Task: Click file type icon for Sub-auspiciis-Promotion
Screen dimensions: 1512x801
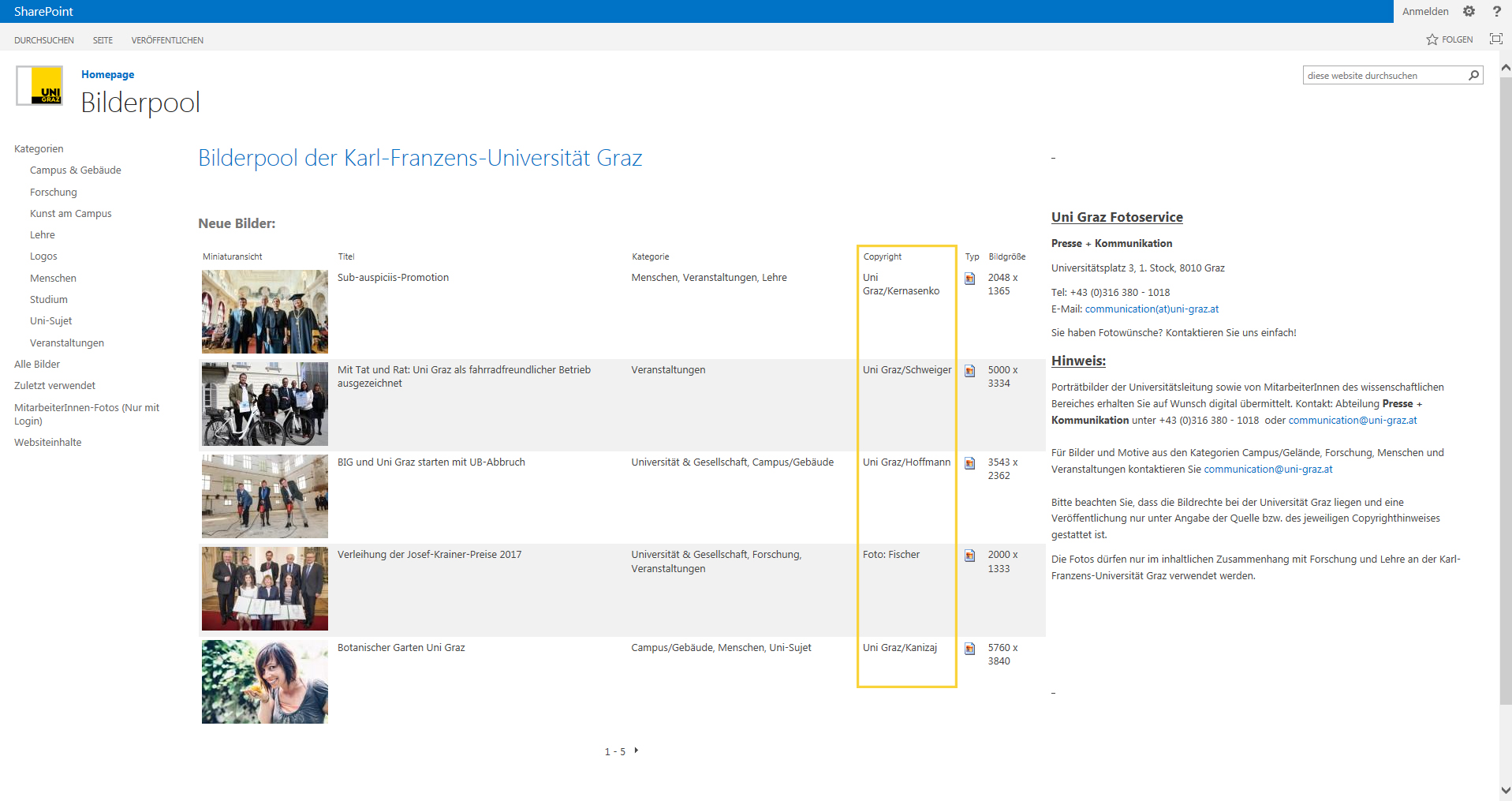Action: pos(970,279)
